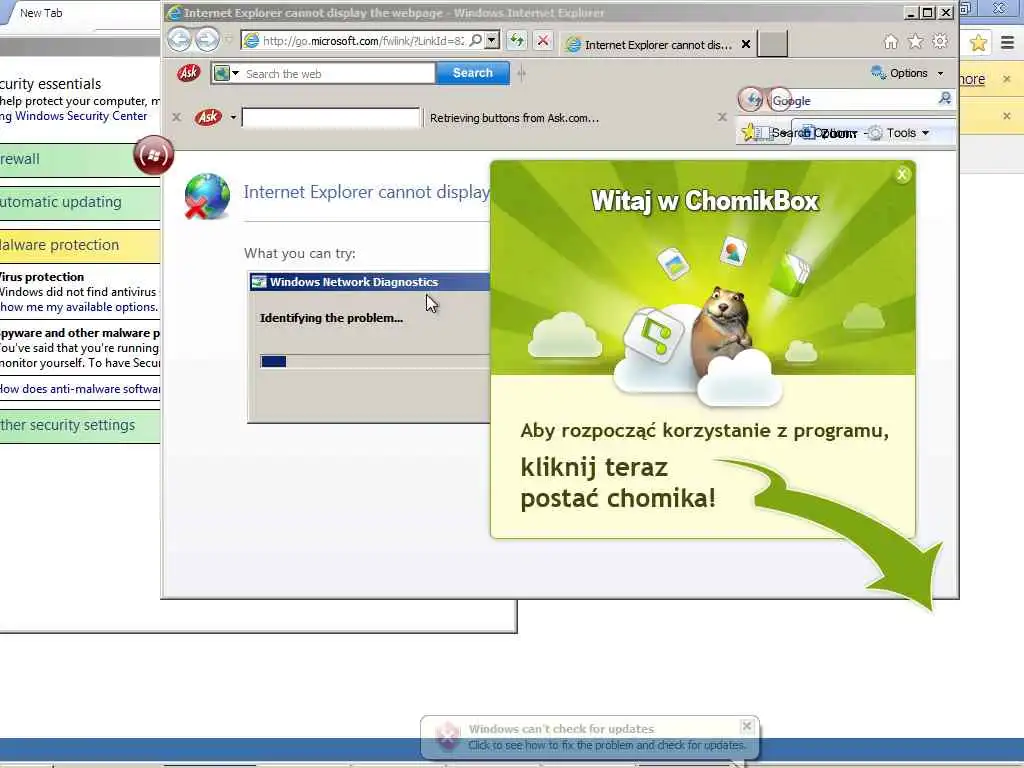
Task: Open a new blank IE tab
Action: coord(772,44)
